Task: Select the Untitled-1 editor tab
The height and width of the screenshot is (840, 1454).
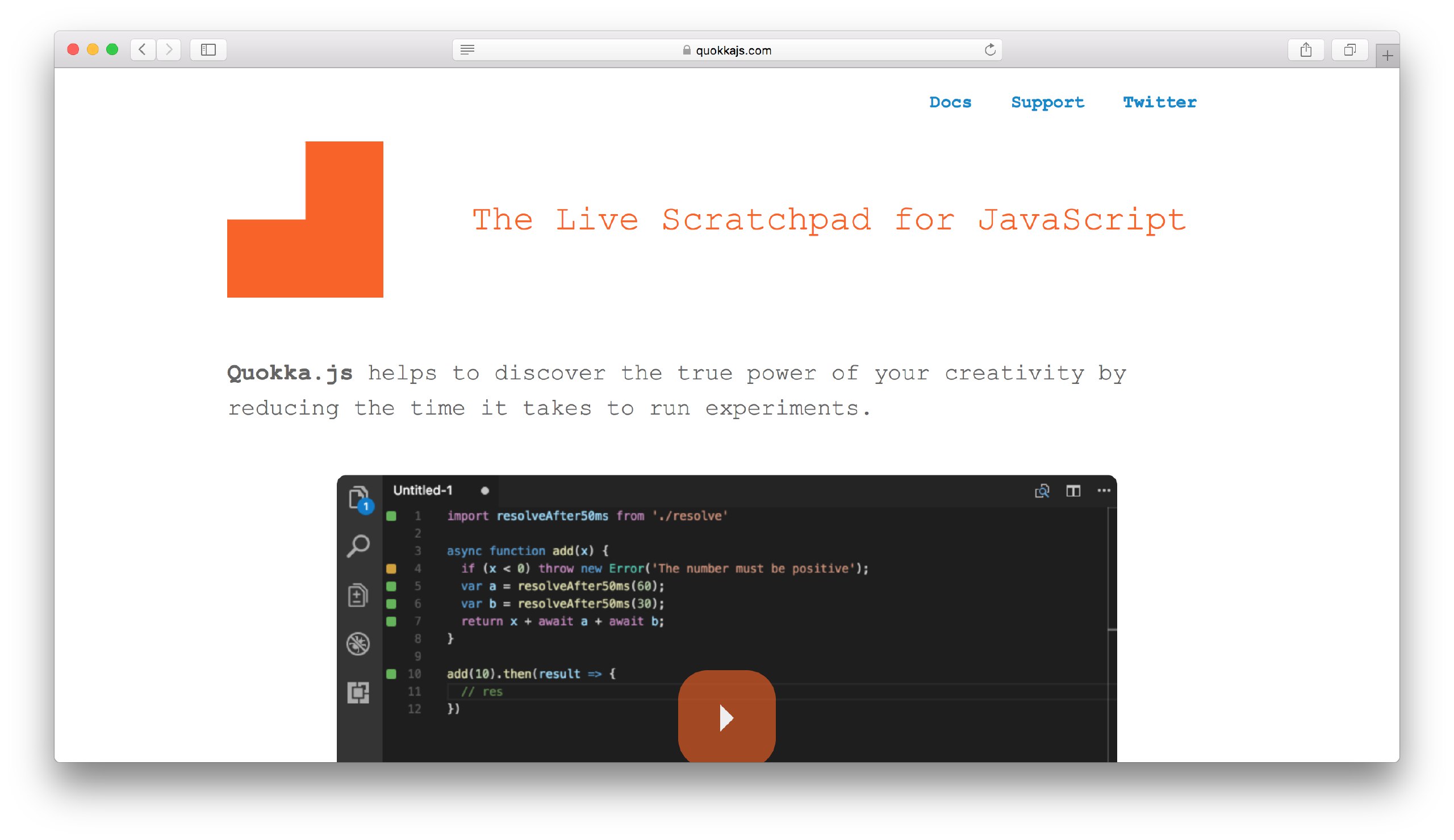Action: click(441, 490)
